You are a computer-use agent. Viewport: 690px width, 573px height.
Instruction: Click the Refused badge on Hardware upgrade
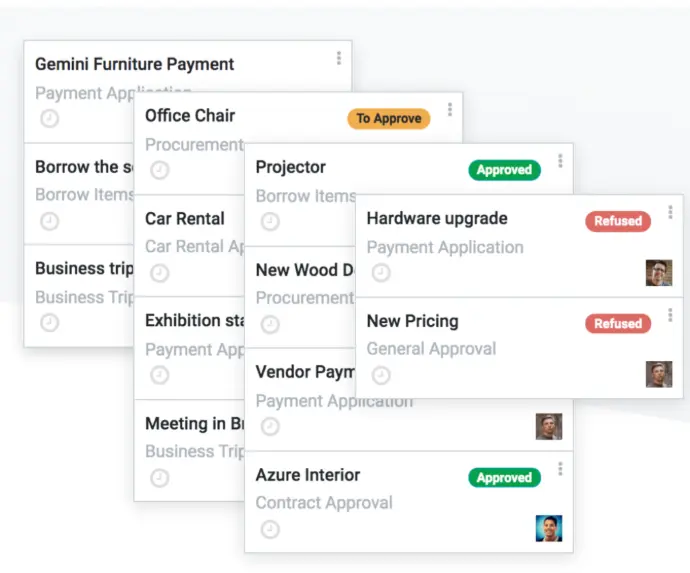(618, 221)
